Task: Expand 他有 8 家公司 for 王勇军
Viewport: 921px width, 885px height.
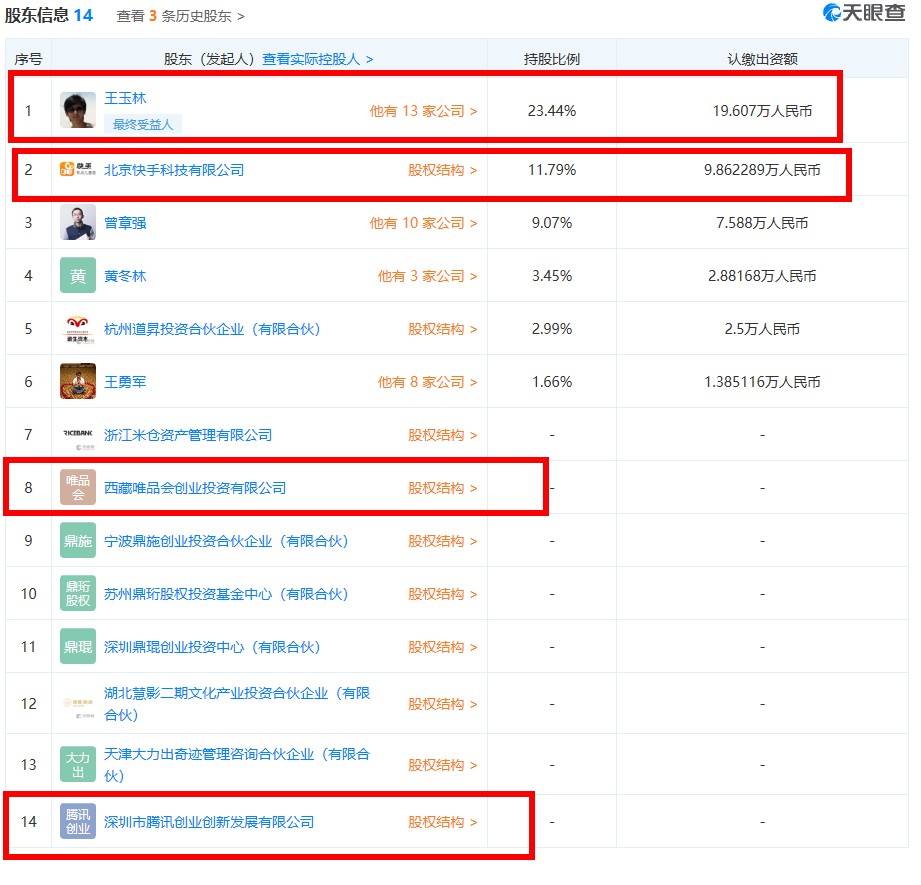Action: tap(427, 382)
